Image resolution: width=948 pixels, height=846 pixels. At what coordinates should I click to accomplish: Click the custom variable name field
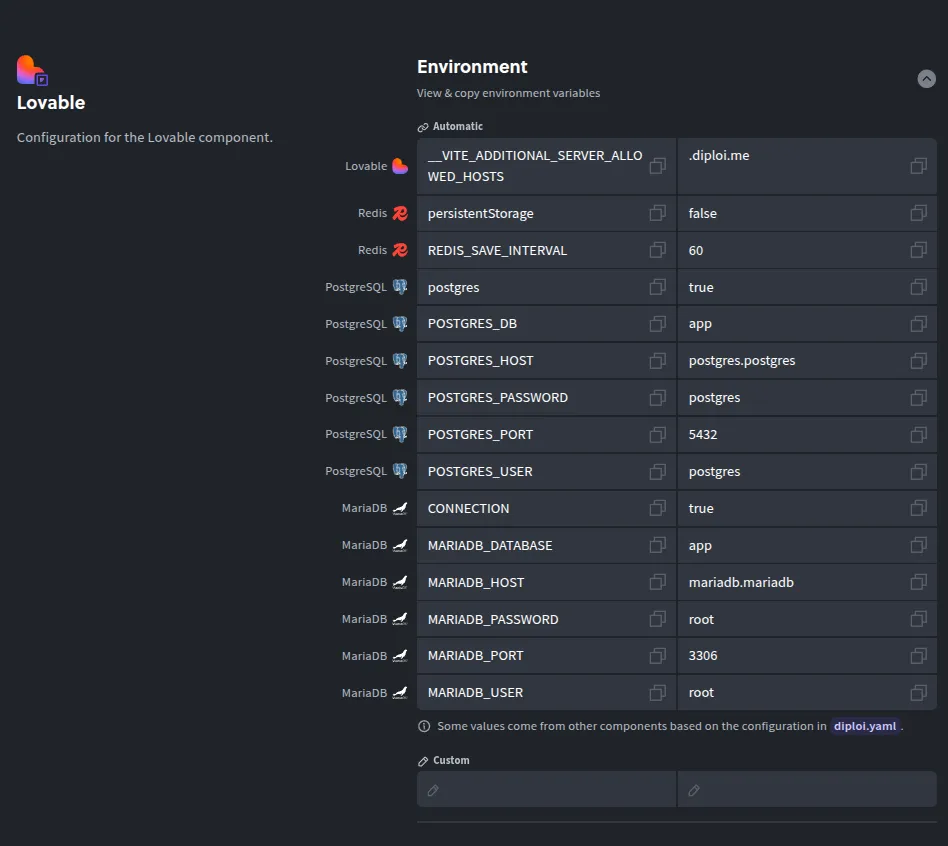tap(546, 790)
